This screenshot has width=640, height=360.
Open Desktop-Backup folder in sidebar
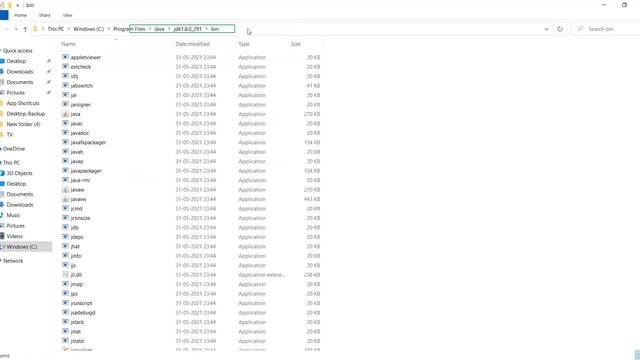click(x=26, y=114)
